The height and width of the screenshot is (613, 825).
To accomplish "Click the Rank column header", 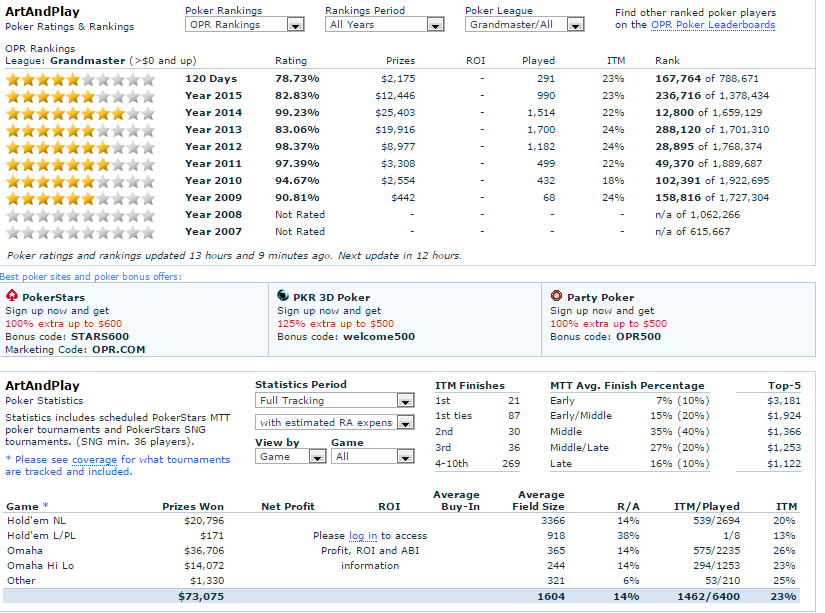I will pyautogui.click(x=667, y=61).
